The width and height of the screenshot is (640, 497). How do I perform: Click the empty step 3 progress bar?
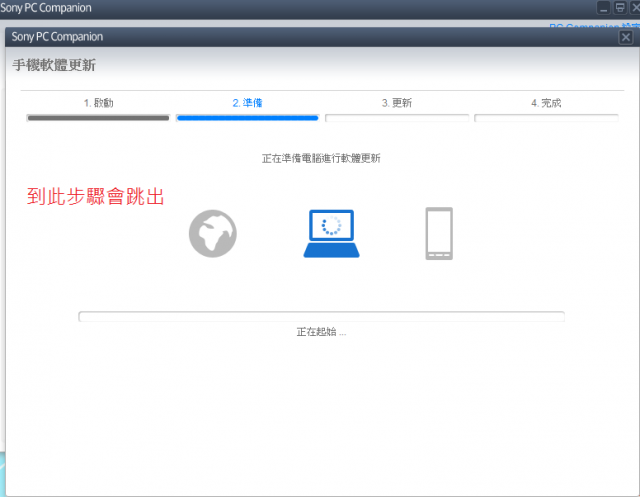(x=397, y=118)
